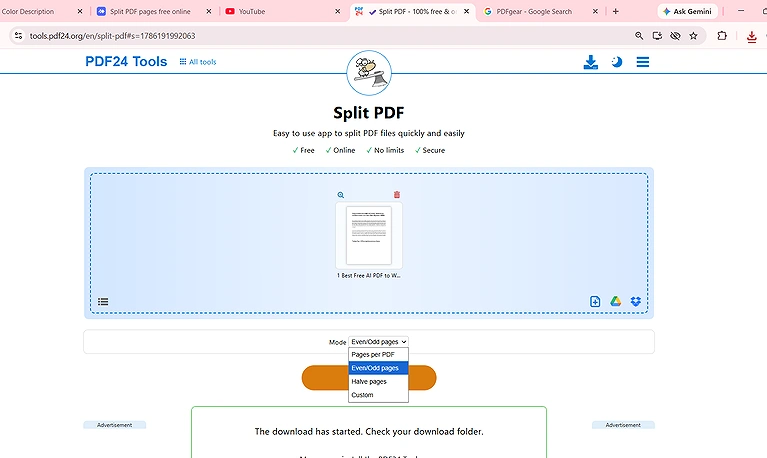Close the YouTube tab

338,11
